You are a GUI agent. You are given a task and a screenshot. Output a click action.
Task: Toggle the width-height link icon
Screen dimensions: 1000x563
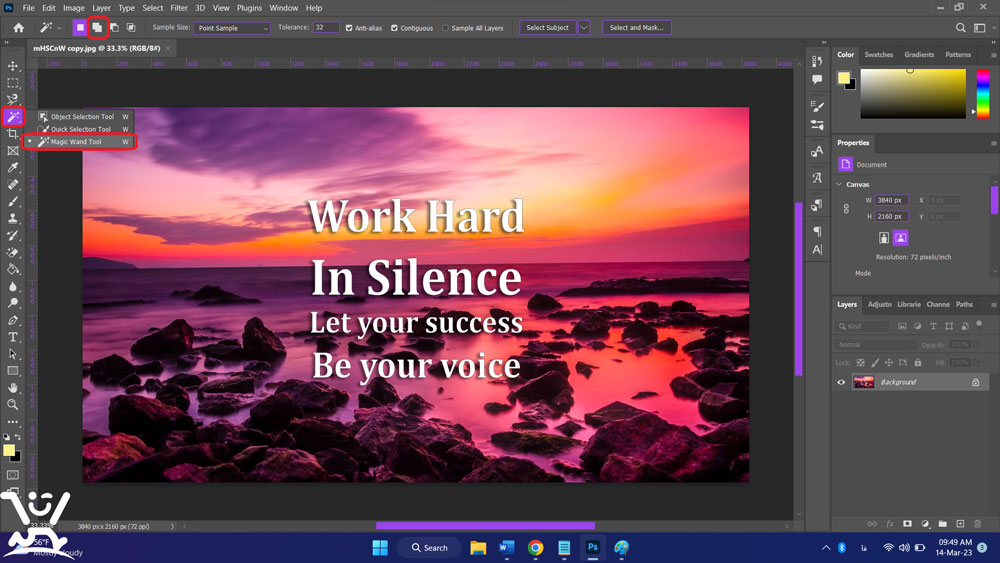[x=846, y=208]
